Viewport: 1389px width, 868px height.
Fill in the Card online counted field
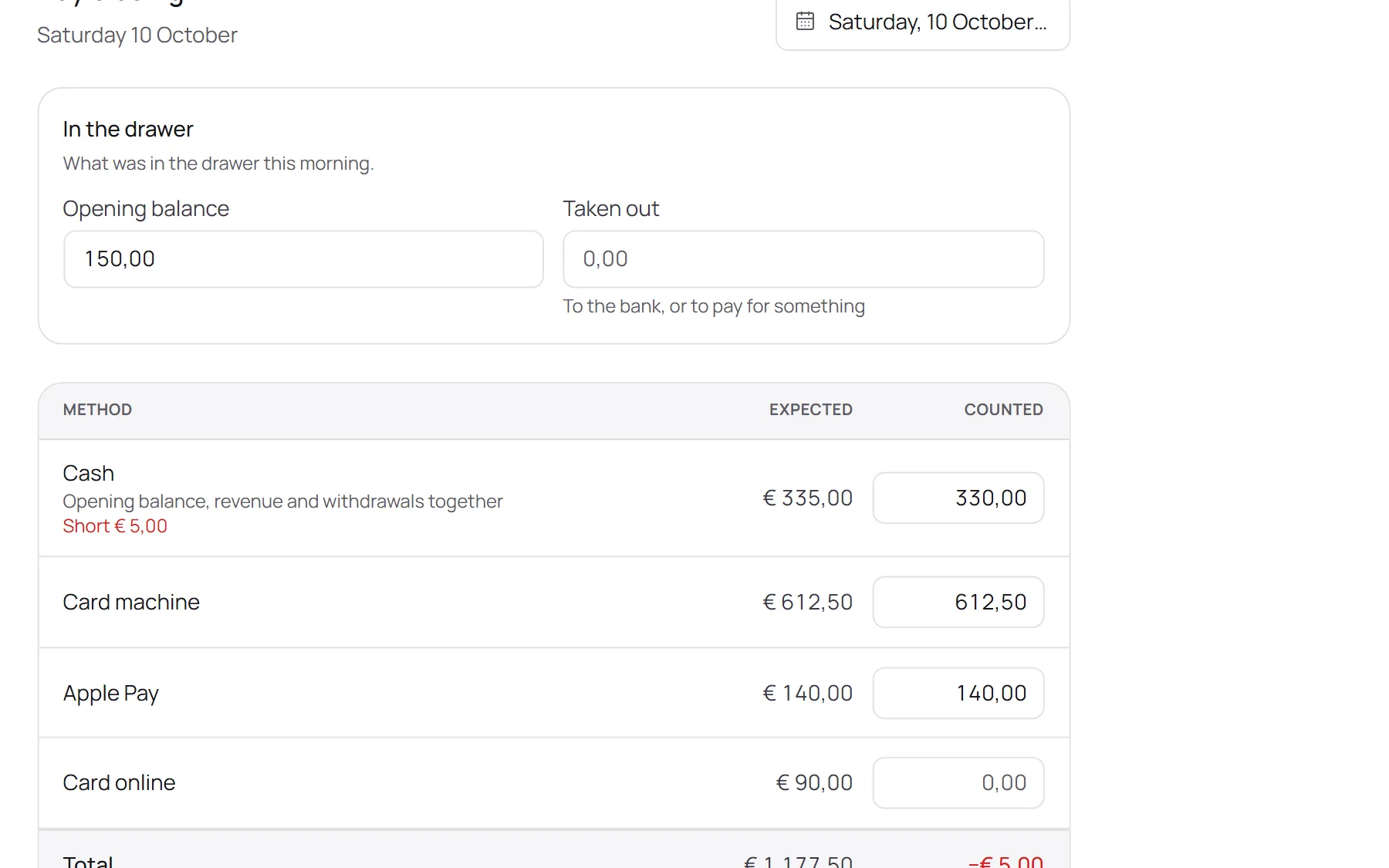pos(958,782)
